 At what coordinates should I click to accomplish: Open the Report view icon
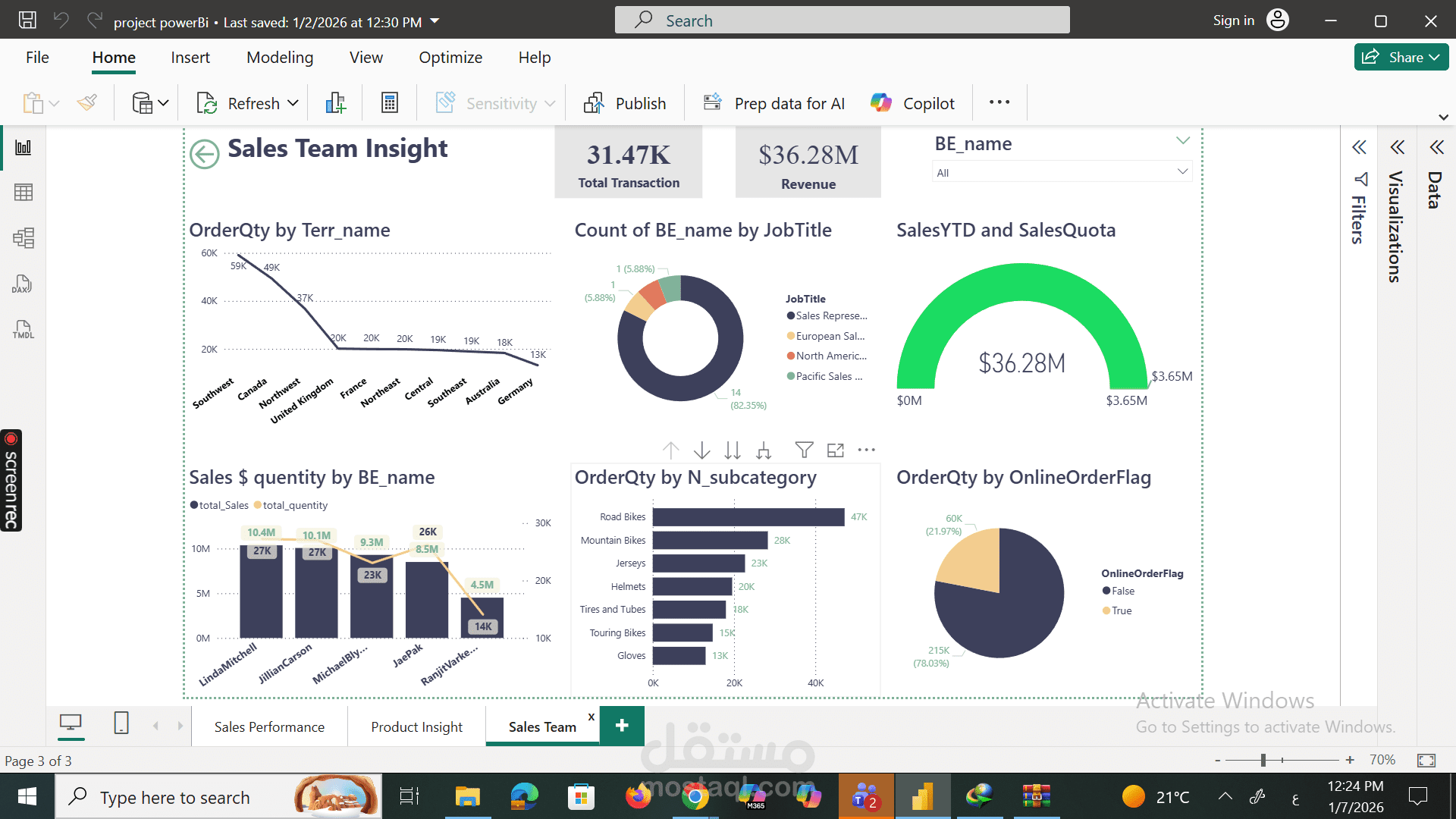coord(24,147)
